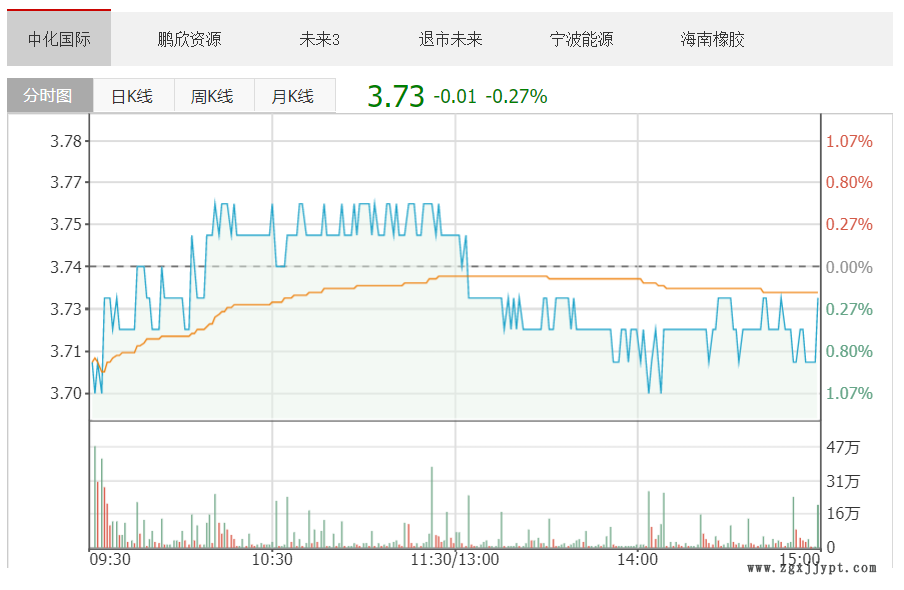Click the 3.73 price axis label
This screenshot has width=904, height=590.
[x=66, y=309]
